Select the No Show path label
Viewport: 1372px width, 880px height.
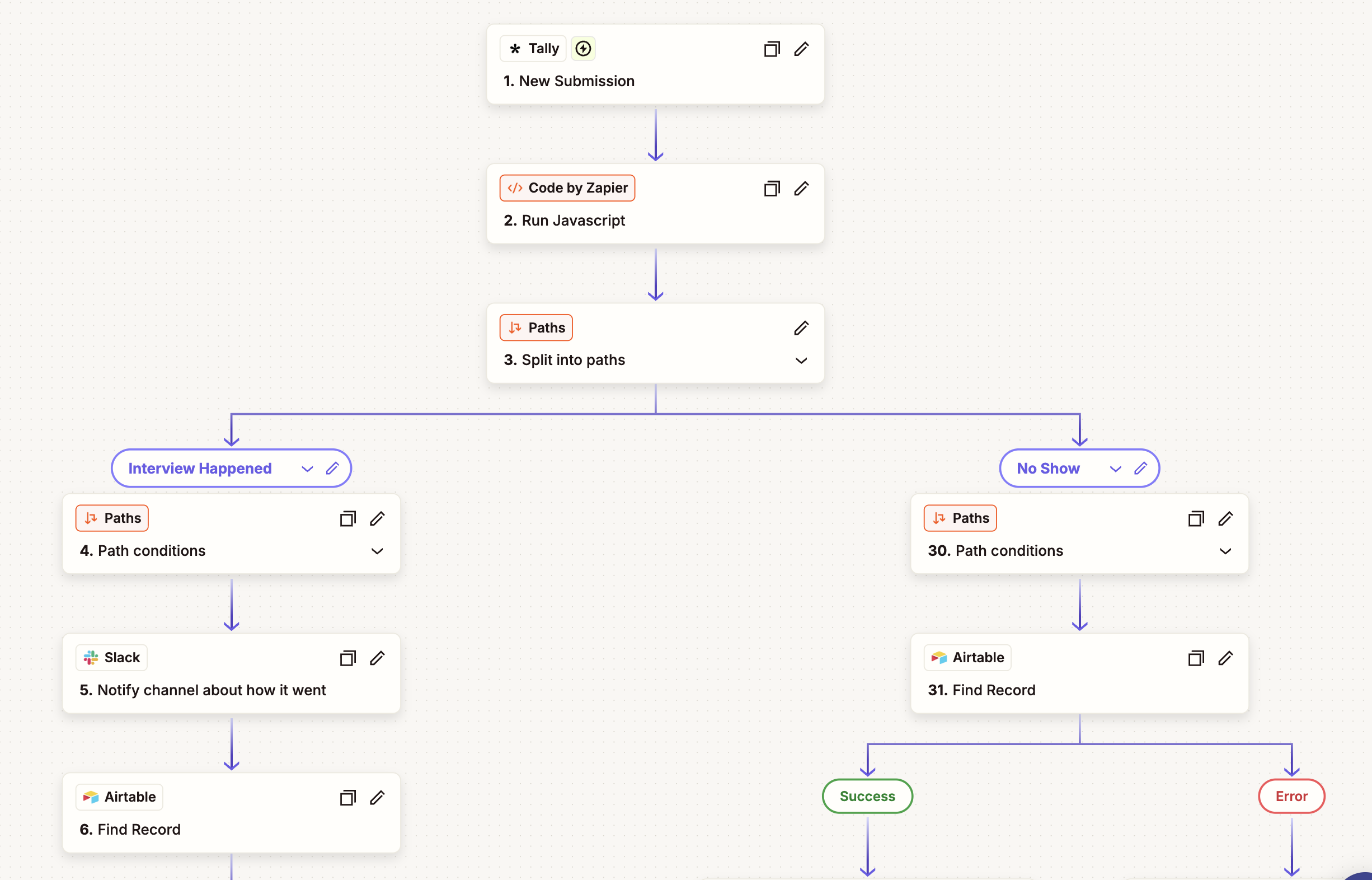pos(1048,469)
